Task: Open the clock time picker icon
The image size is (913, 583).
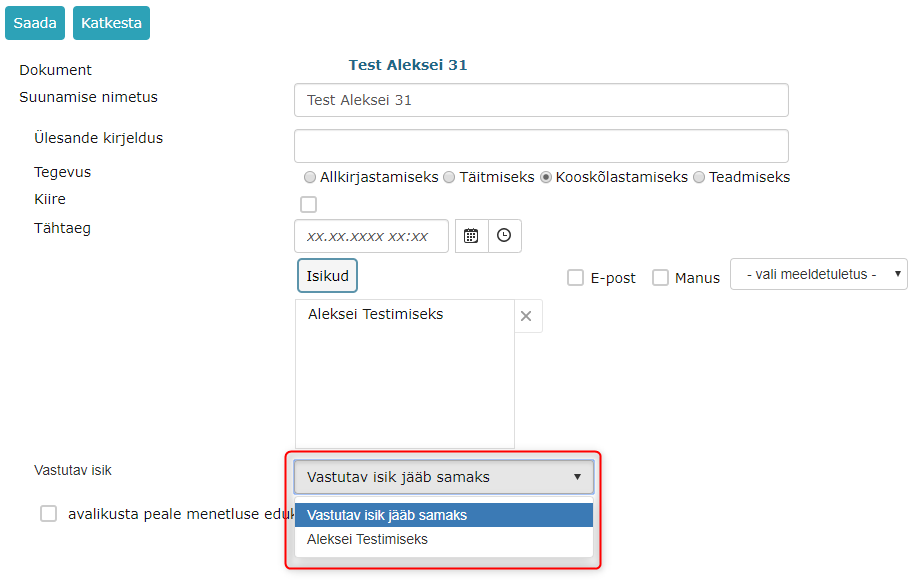Action: point(504,236)
